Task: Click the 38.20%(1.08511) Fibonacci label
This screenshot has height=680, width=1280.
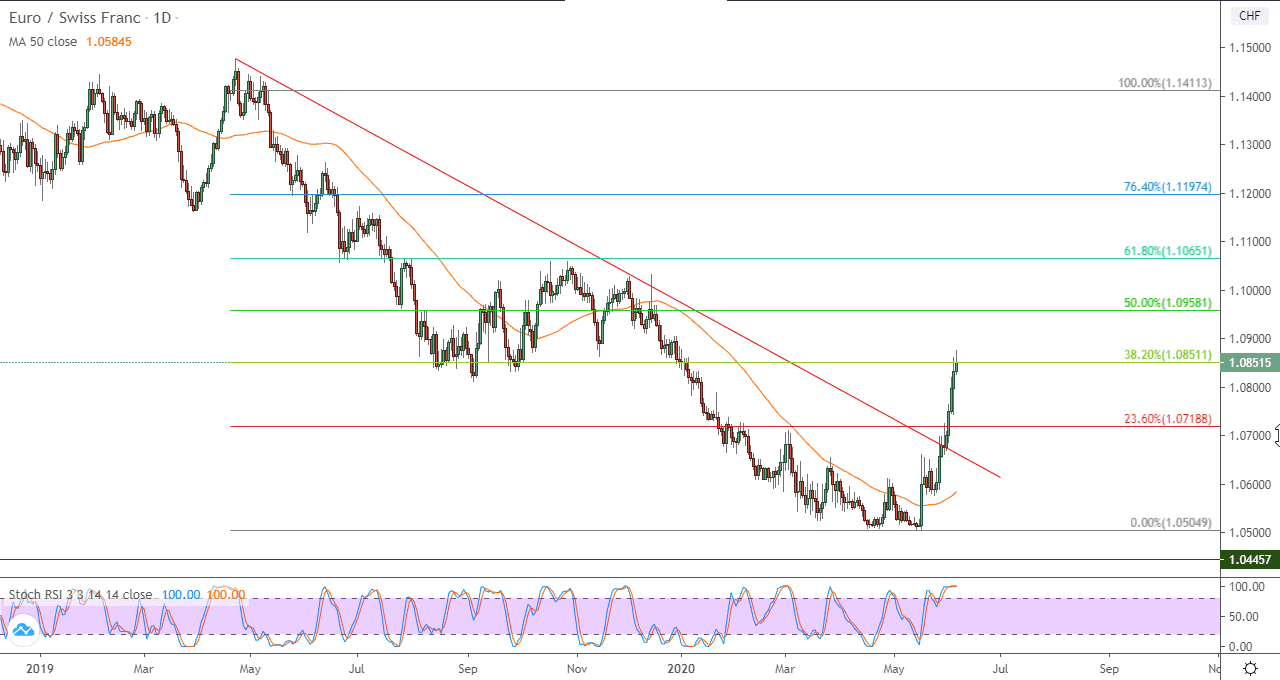Action: 1168,355
